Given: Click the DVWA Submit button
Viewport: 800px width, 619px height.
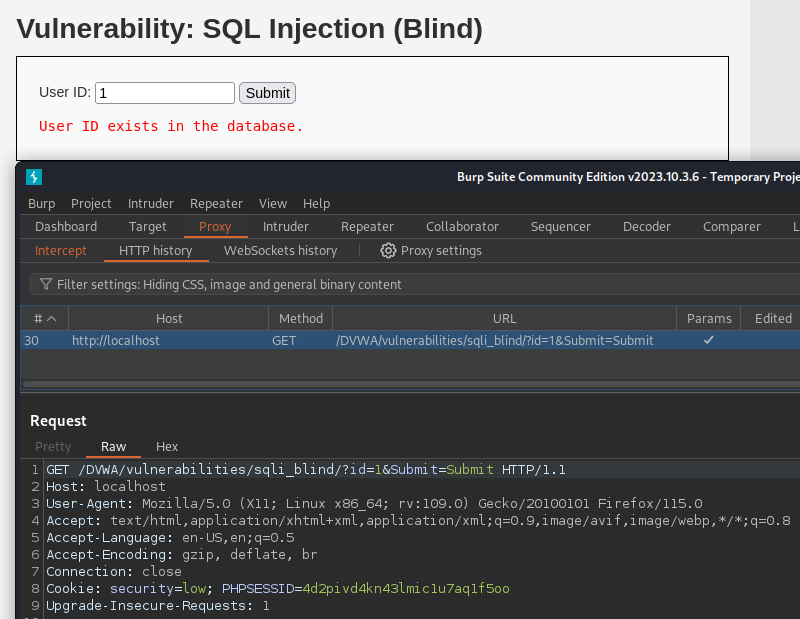Looking at the screenshot, I should pos(267,93).
